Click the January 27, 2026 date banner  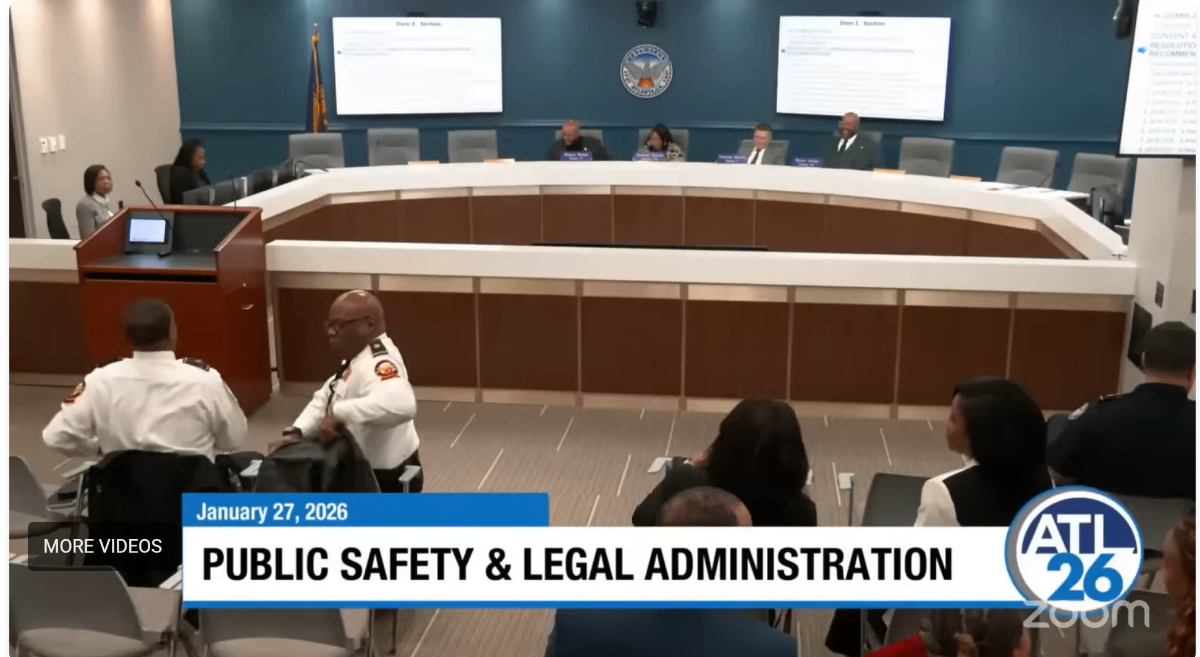tap(365, 511)
